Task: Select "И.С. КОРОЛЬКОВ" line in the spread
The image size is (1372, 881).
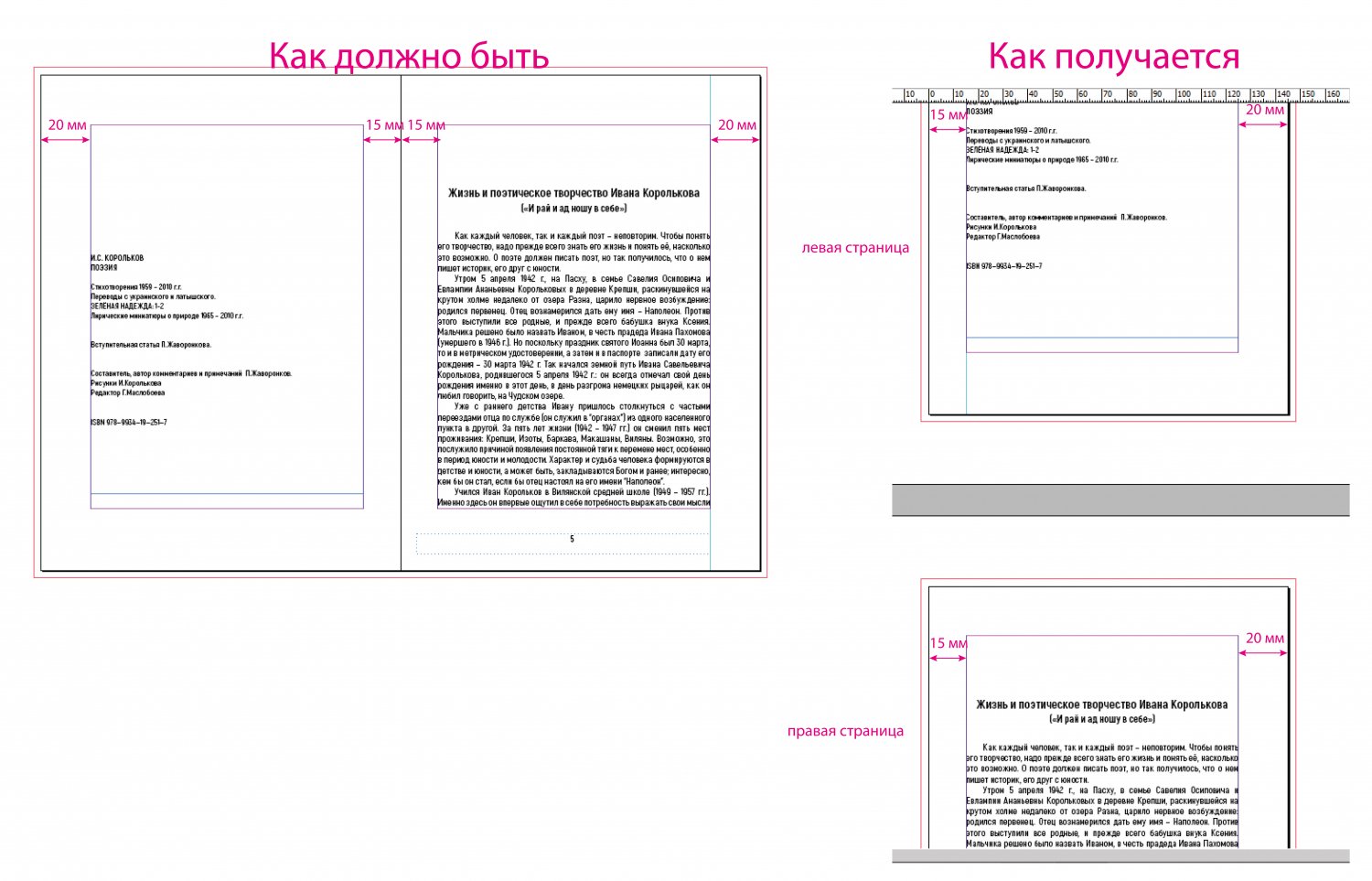Action: click(117, 258)
